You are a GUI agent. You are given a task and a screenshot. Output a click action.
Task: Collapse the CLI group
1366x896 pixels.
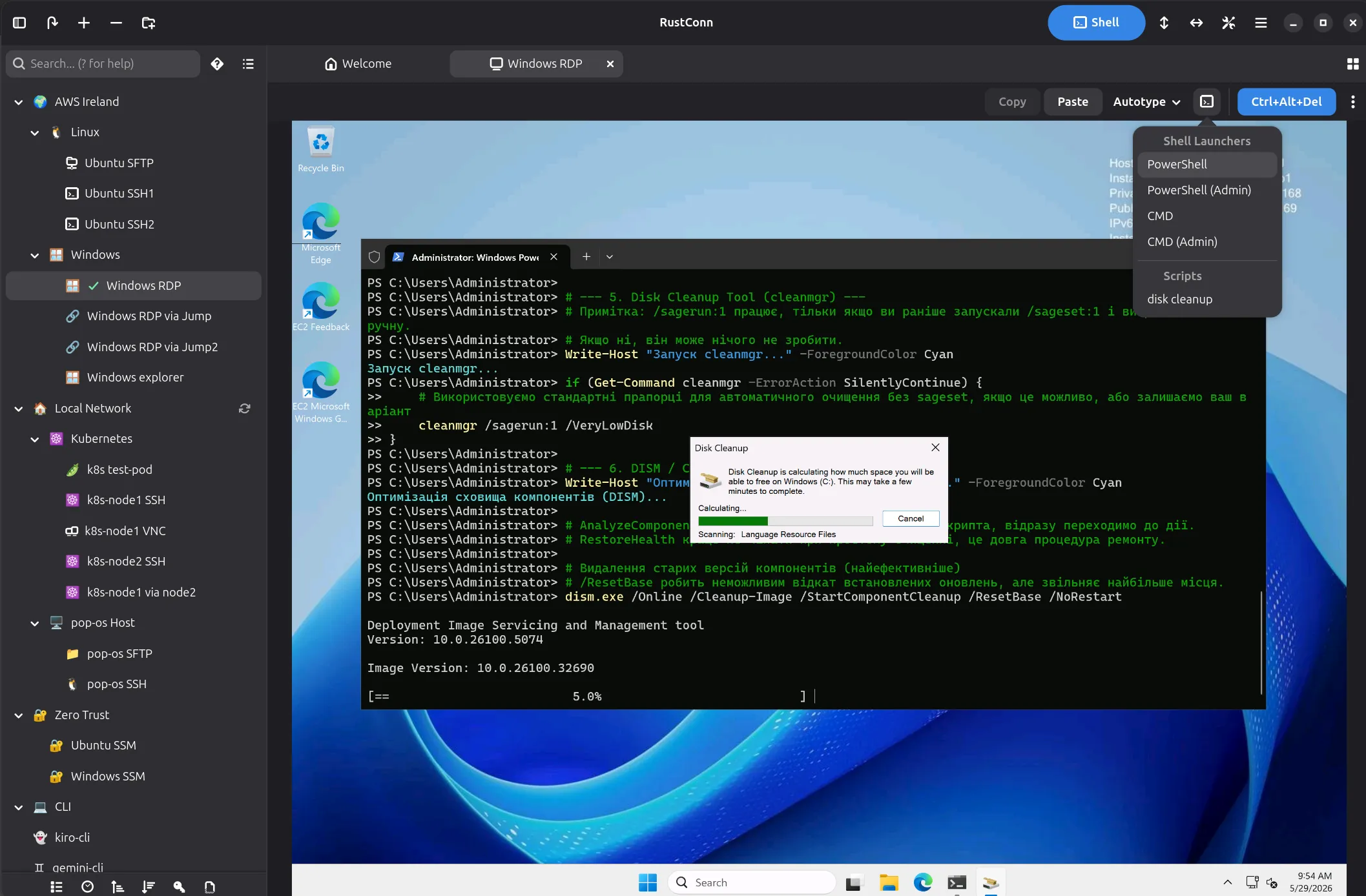coord(19,807)
